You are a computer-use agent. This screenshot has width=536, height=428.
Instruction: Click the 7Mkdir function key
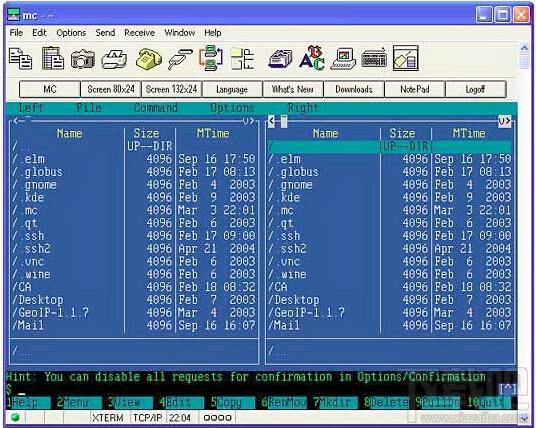coord(335,402)
